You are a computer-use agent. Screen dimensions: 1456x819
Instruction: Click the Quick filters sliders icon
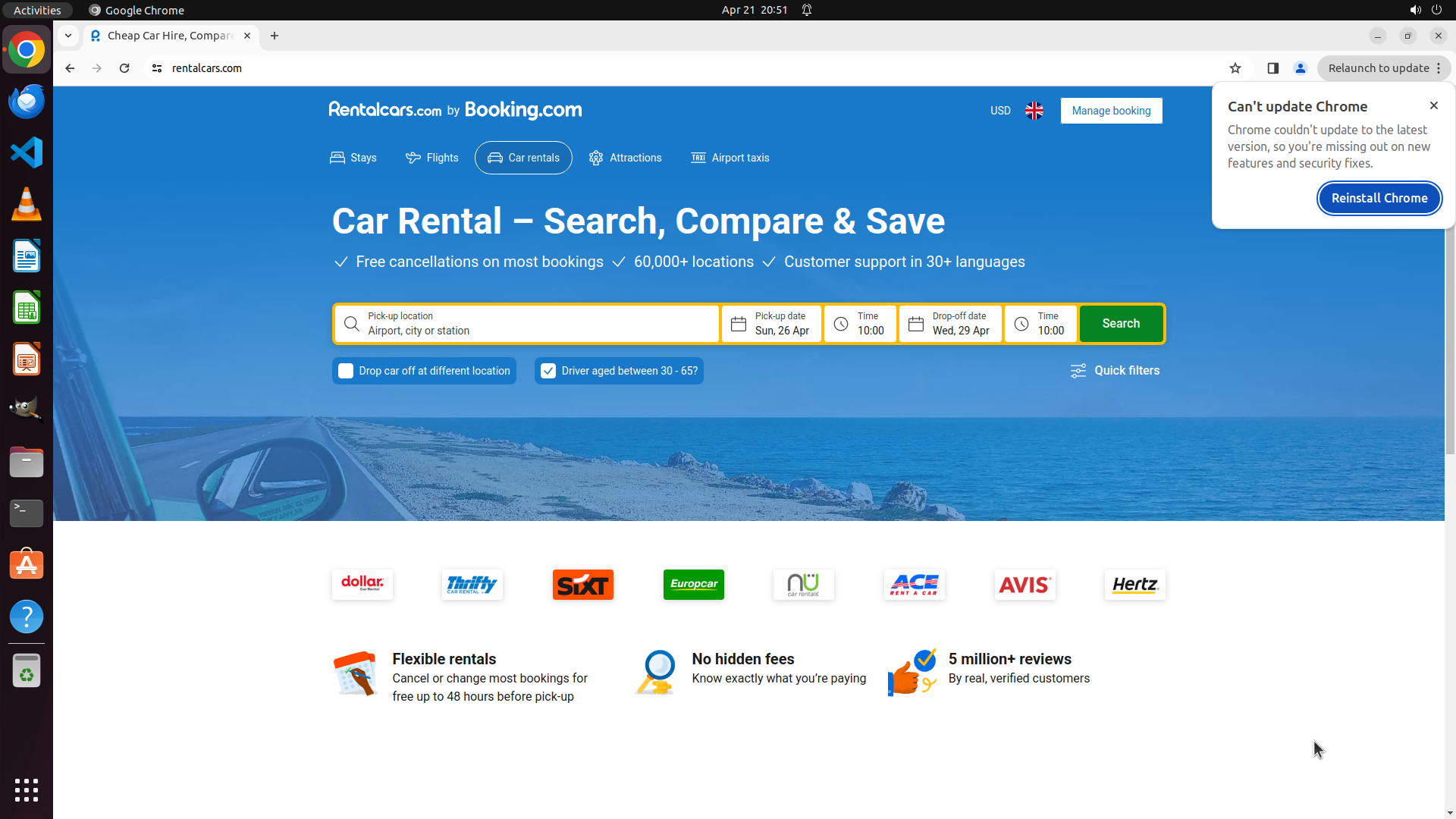click(x=1078, y=371)
